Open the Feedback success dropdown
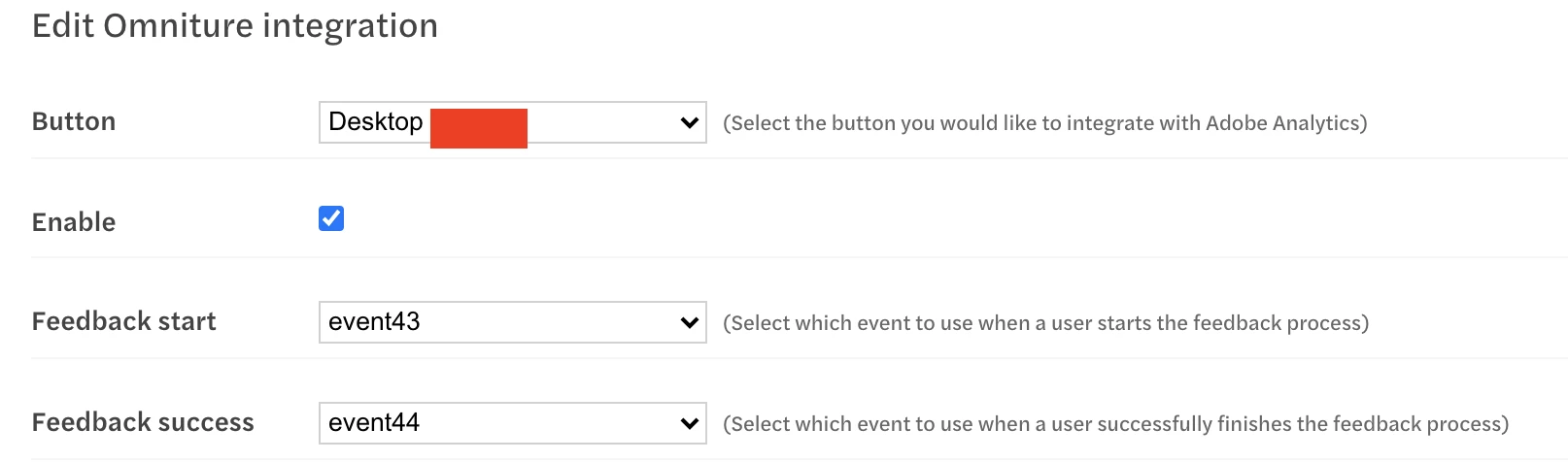The image size is (1568, 462). (x=512, y=423)
